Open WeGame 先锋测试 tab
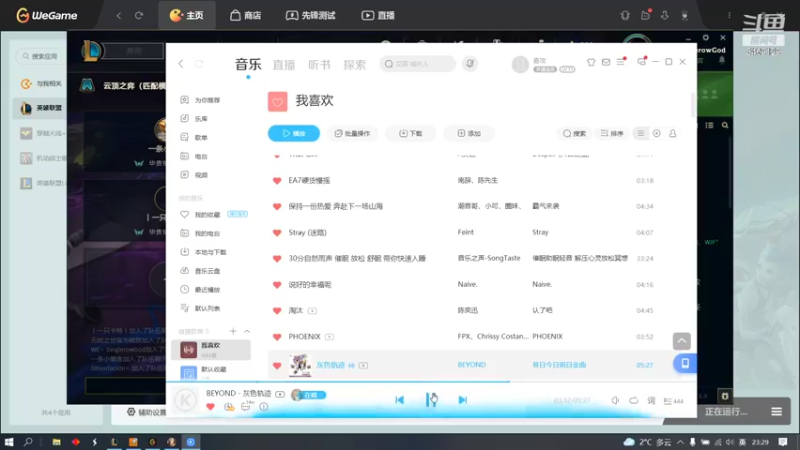 point(310,15)
